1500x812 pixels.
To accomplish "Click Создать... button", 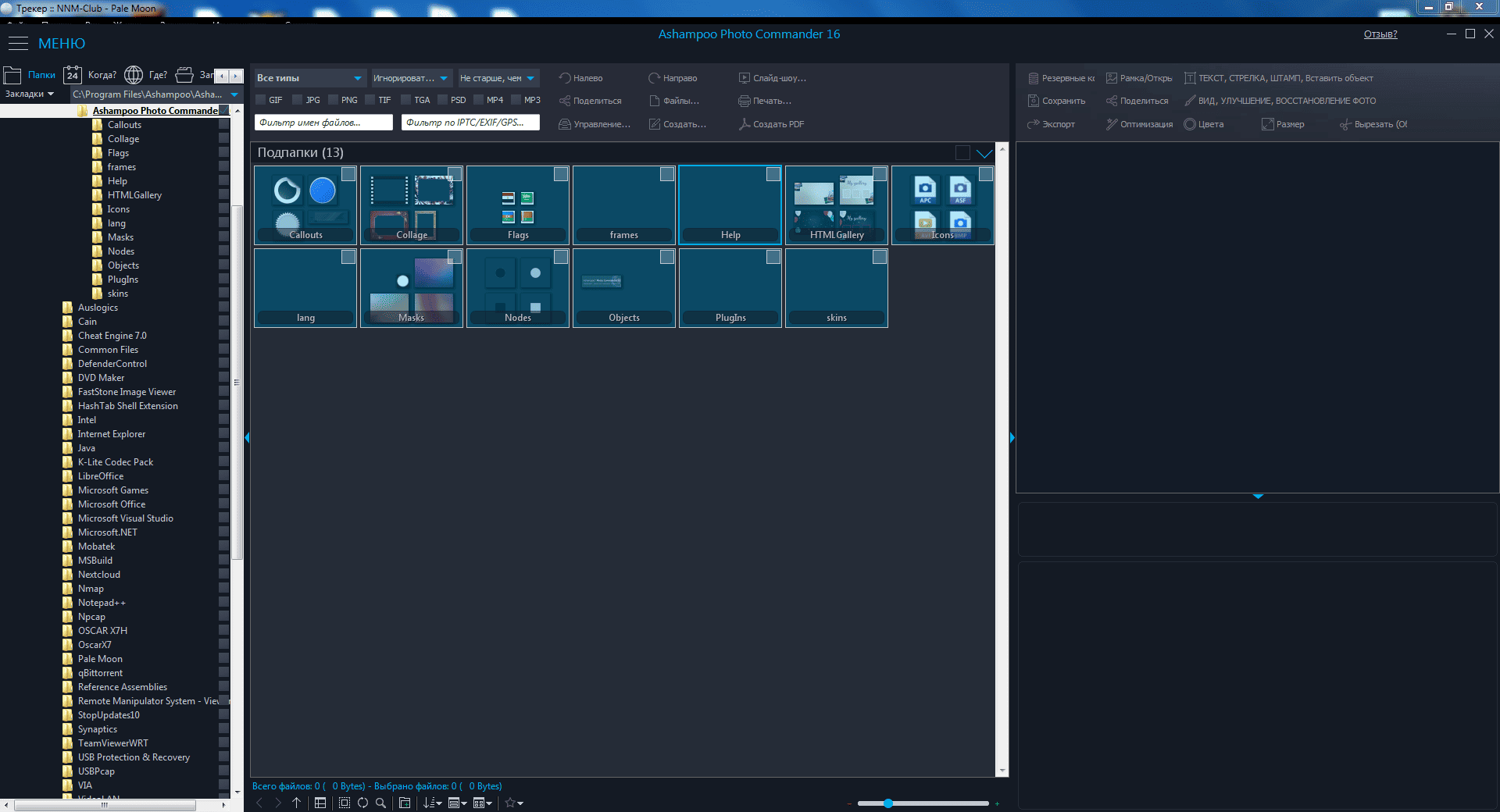I will tap(677, 124).
